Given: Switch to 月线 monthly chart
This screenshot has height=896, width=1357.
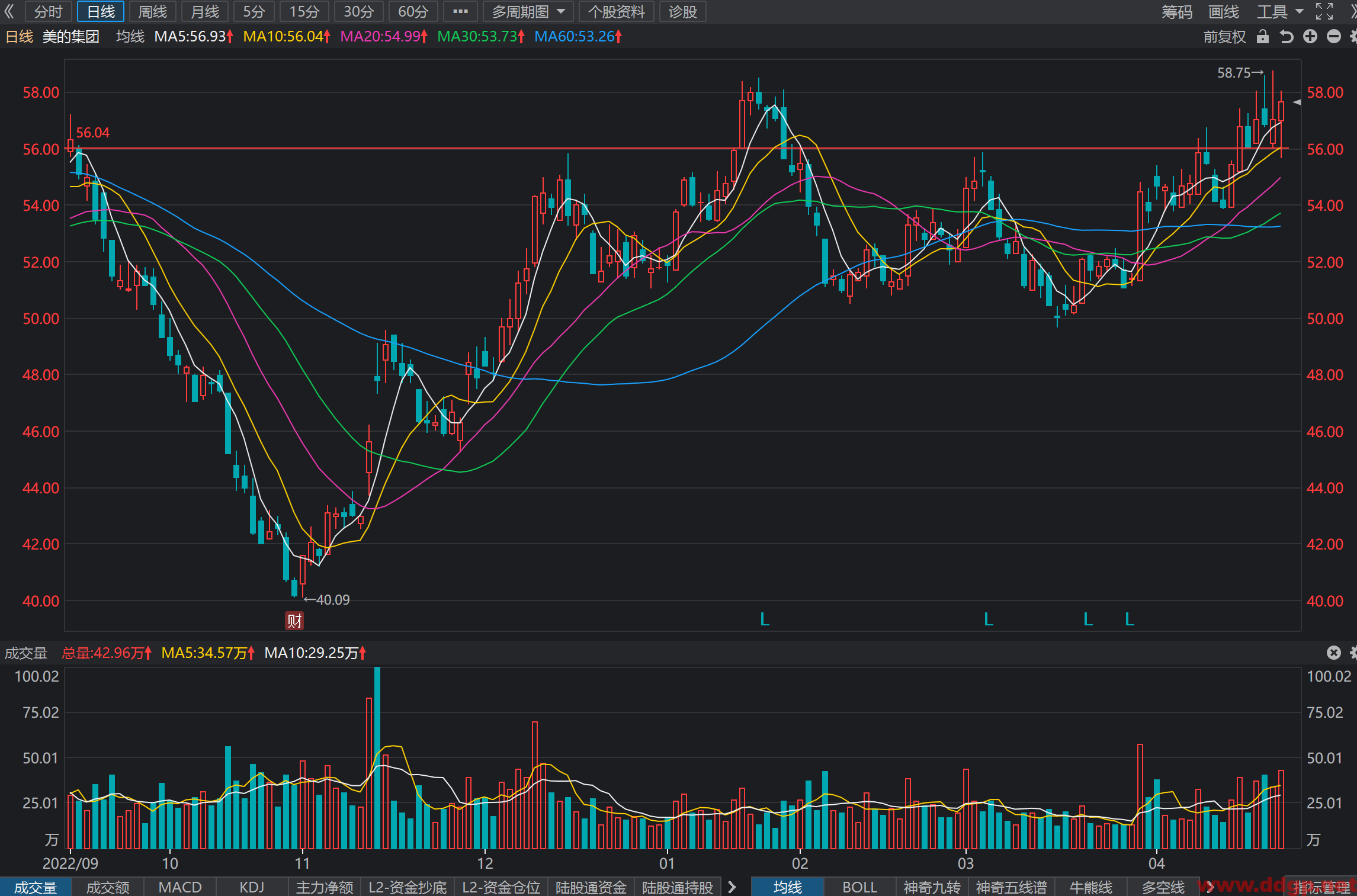Looking at the screenshot, I should [x=205, y=11].
